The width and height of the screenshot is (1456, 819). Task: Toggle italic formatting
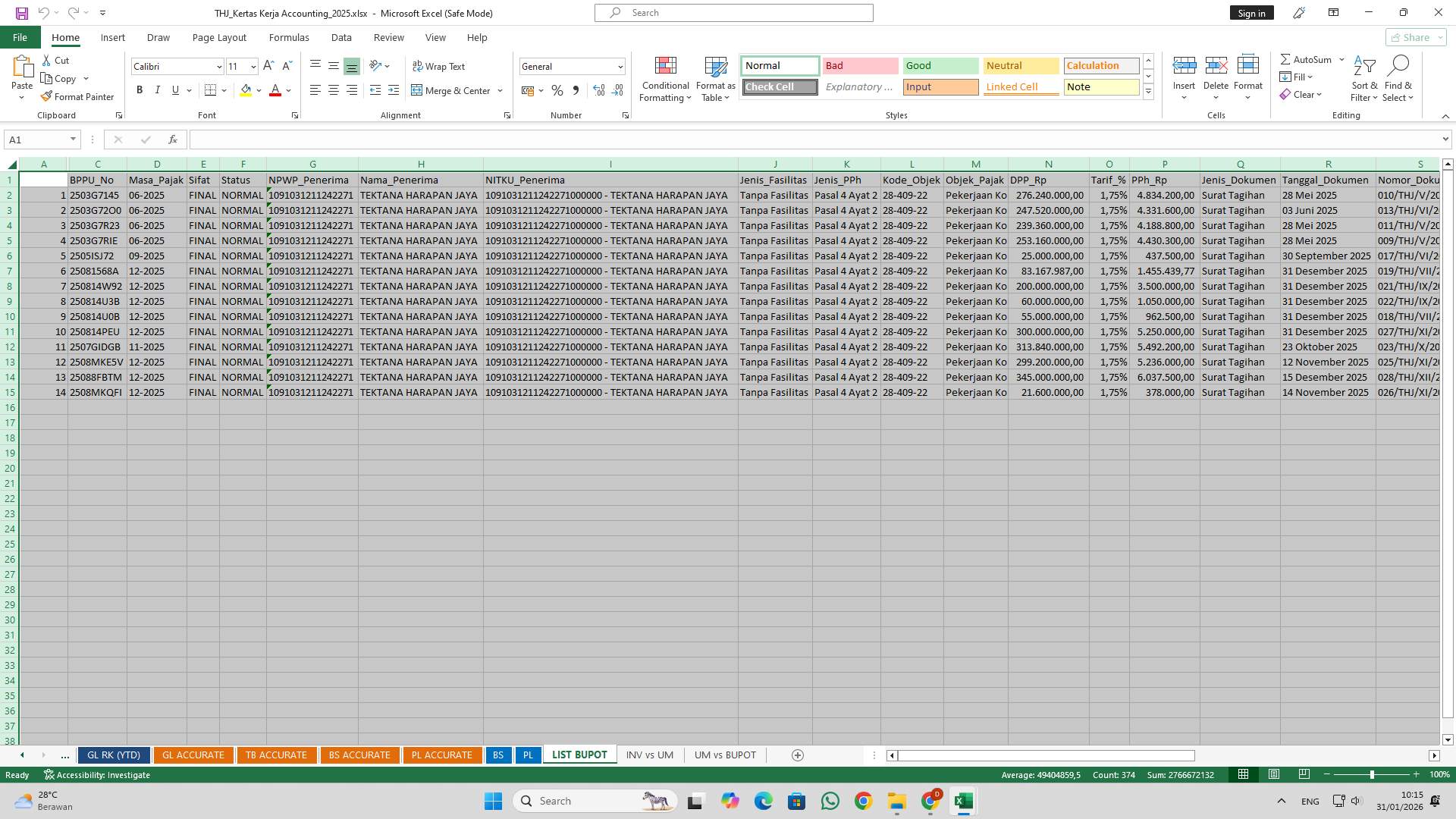158,90
